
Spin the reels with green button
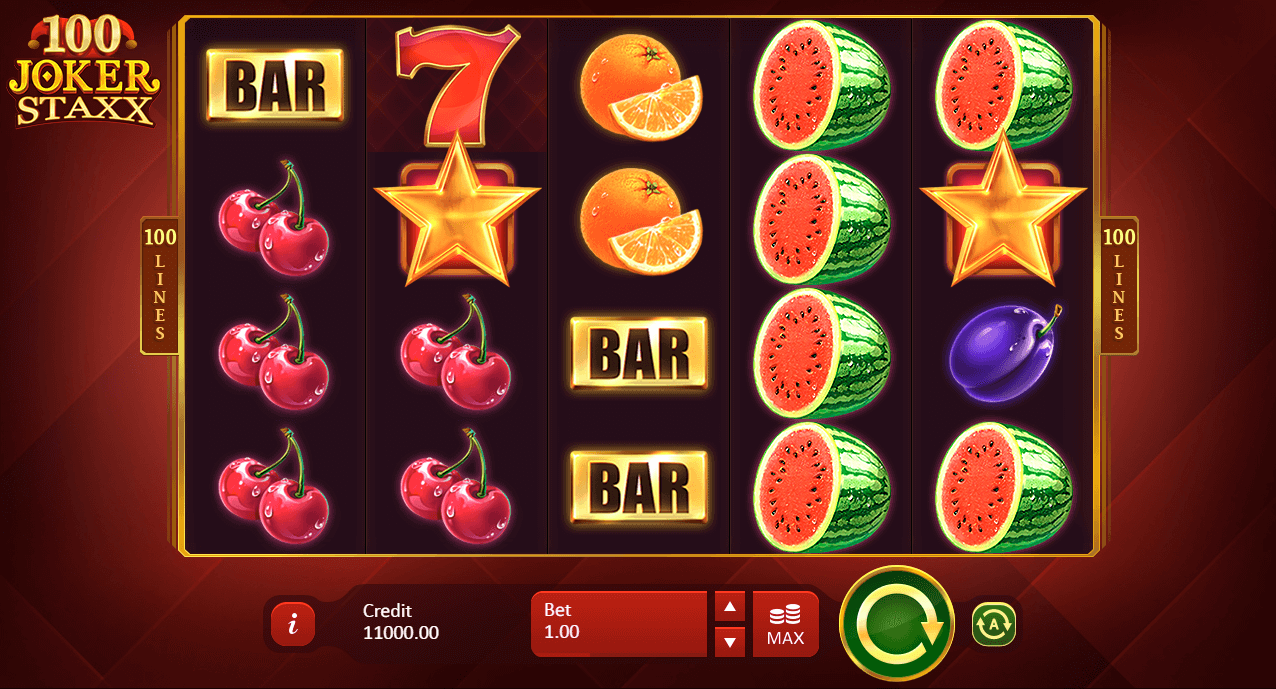pos(897,623)
